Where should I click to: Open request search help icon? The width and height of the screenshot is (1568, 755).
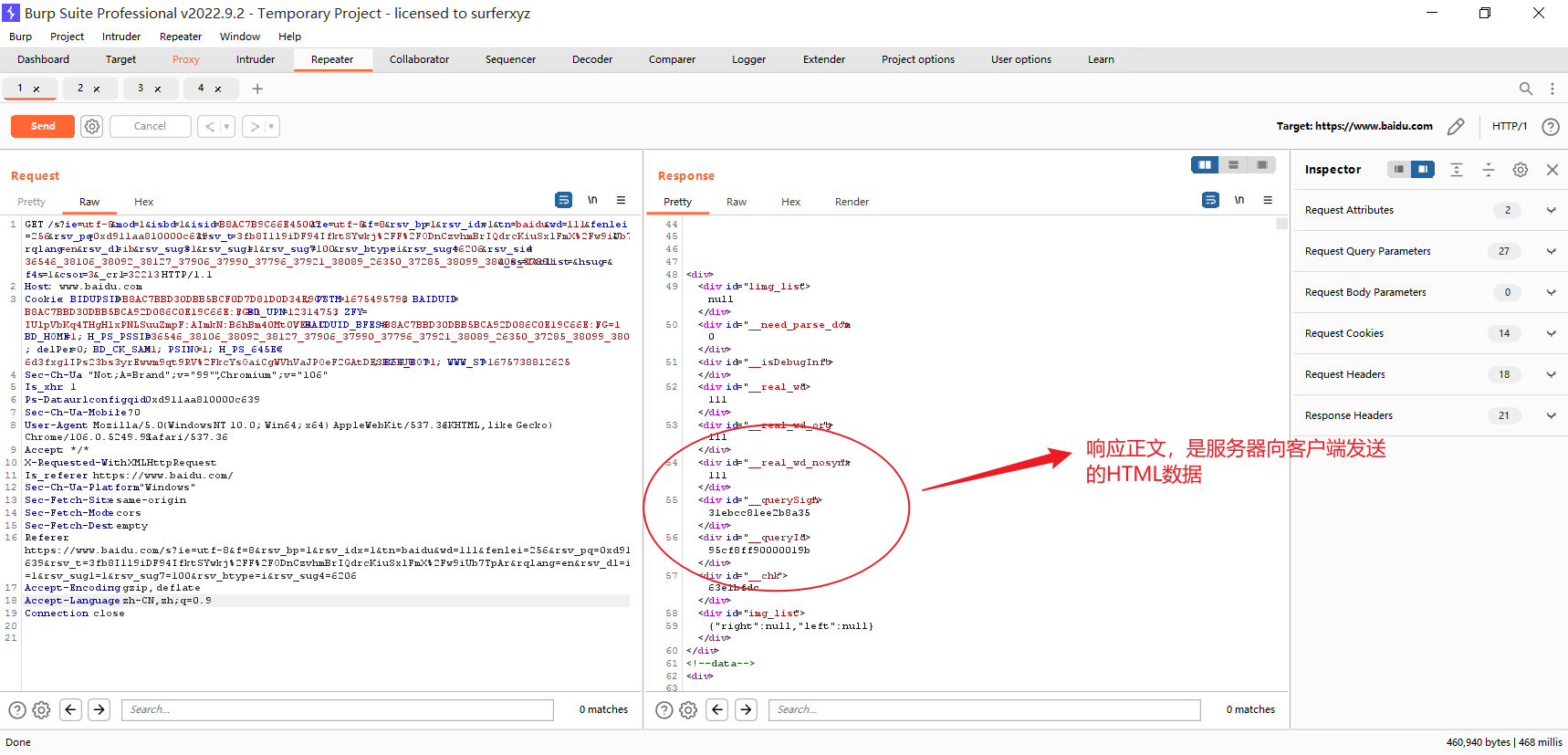tap(17, 709)
